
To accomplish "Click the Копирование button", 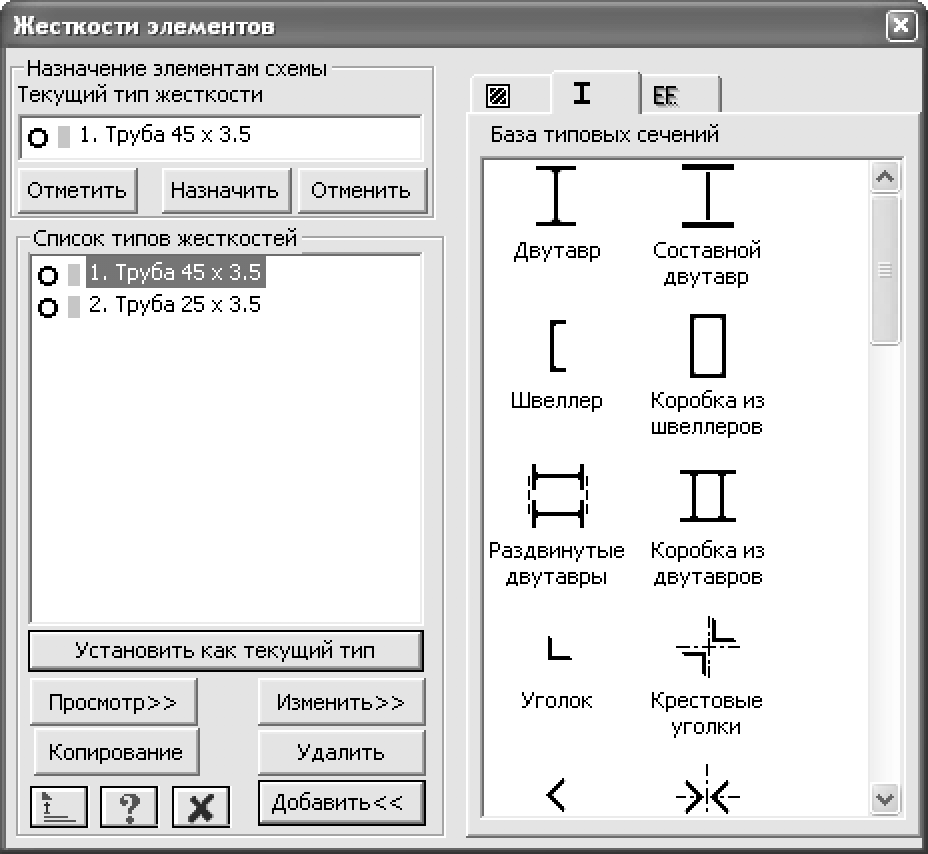I will click(x=117, y=752).
